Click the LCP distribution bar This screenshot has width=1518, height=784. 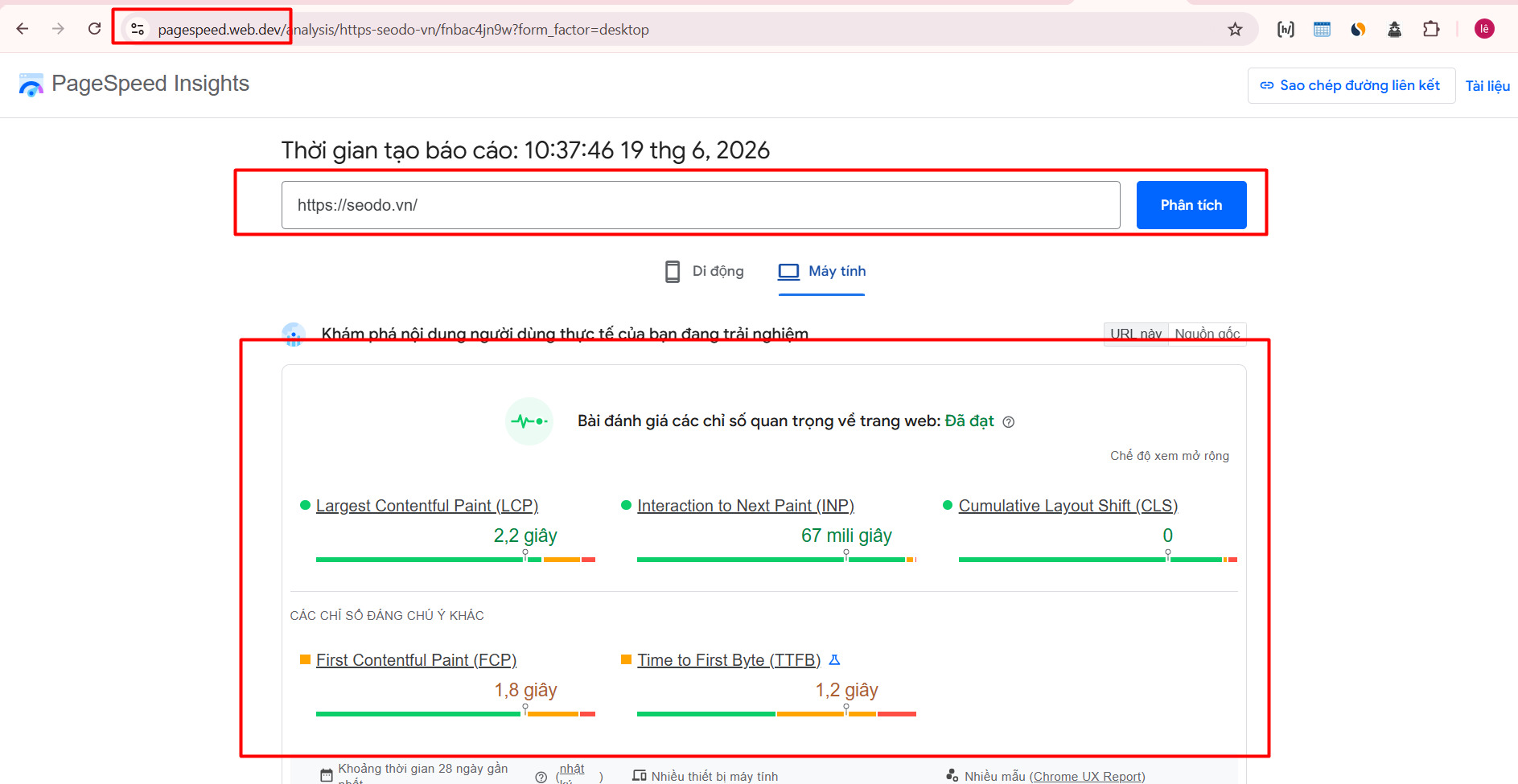pyautogui.click(x=455, y=559)
